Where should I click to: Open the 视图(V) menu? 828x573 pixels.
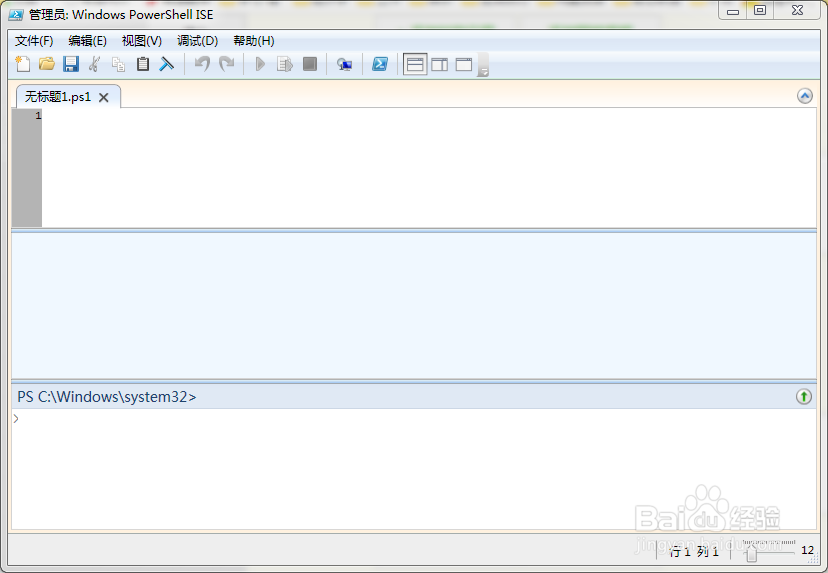pos(142,41)
